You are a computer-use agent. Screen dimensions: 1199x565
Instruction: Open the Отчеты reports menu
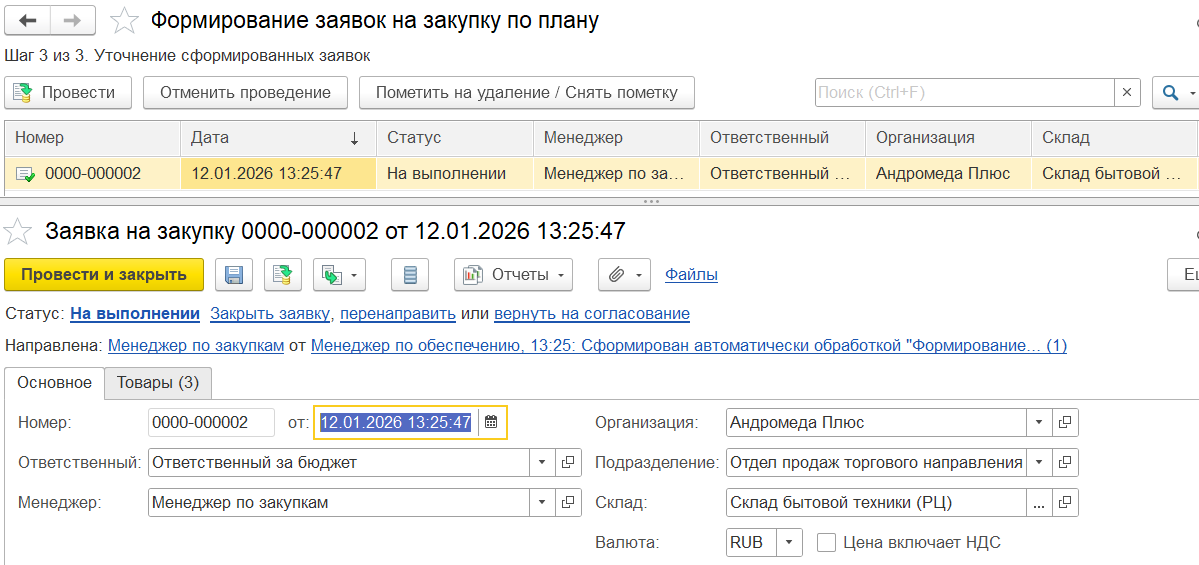point(513,274)
